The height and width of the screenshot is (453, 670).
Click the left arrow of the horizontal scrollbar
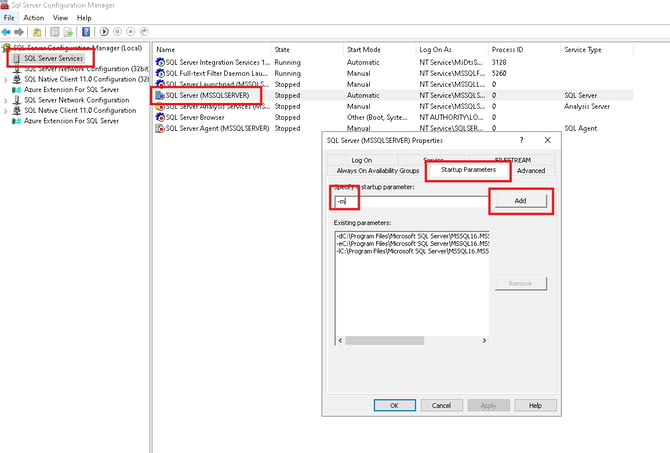point(340,341)
